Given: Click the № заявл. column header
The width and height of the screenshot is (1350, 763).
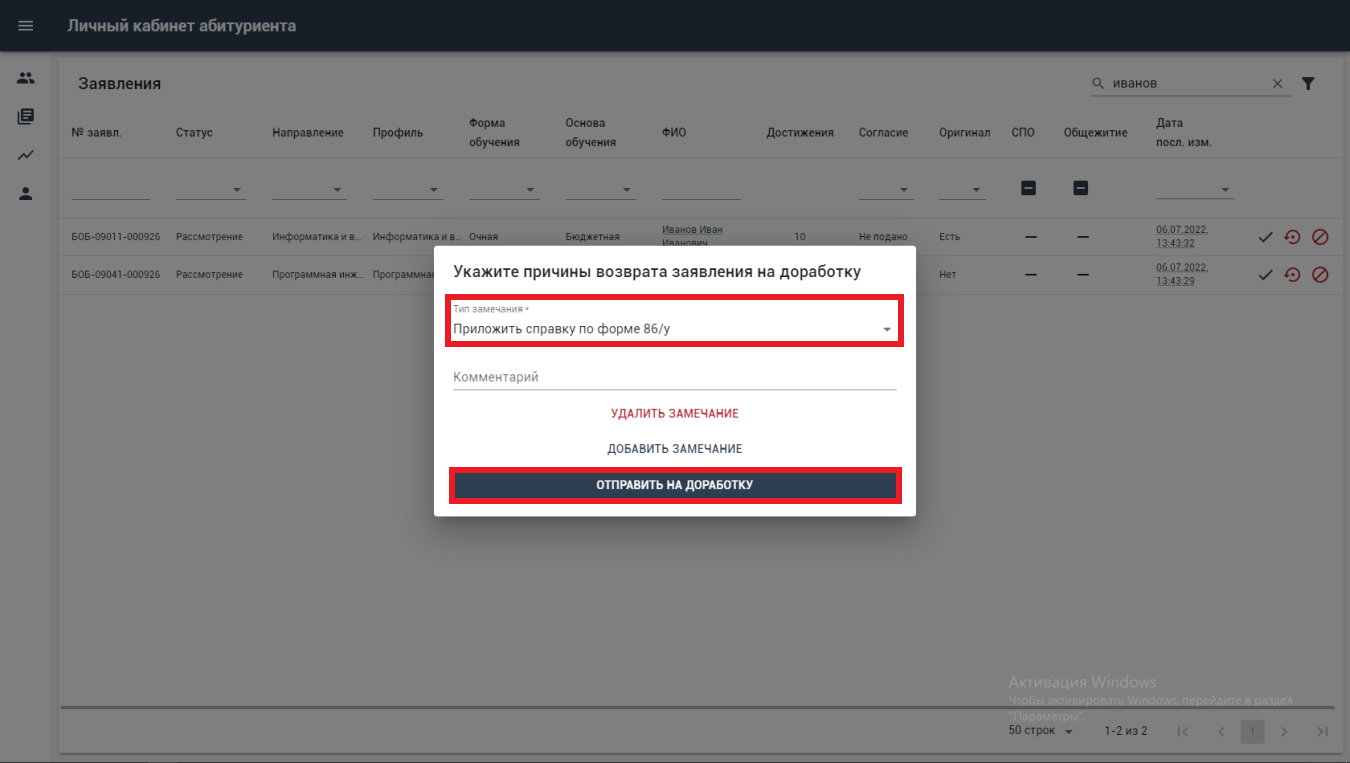Looking at the screenshot, I should coord(97,133).
